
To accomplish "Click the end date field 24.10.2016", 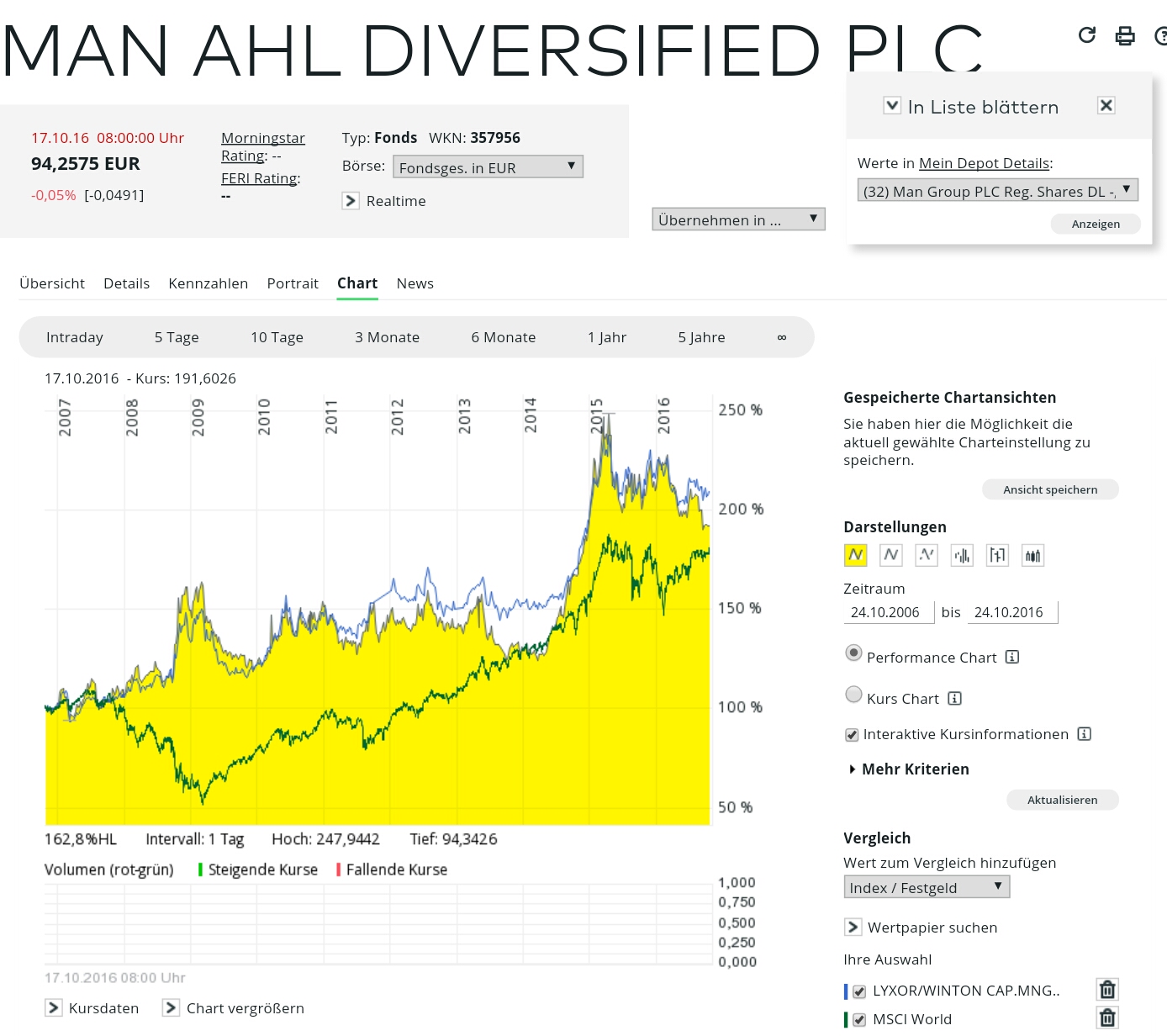I will coord(1012,612).
